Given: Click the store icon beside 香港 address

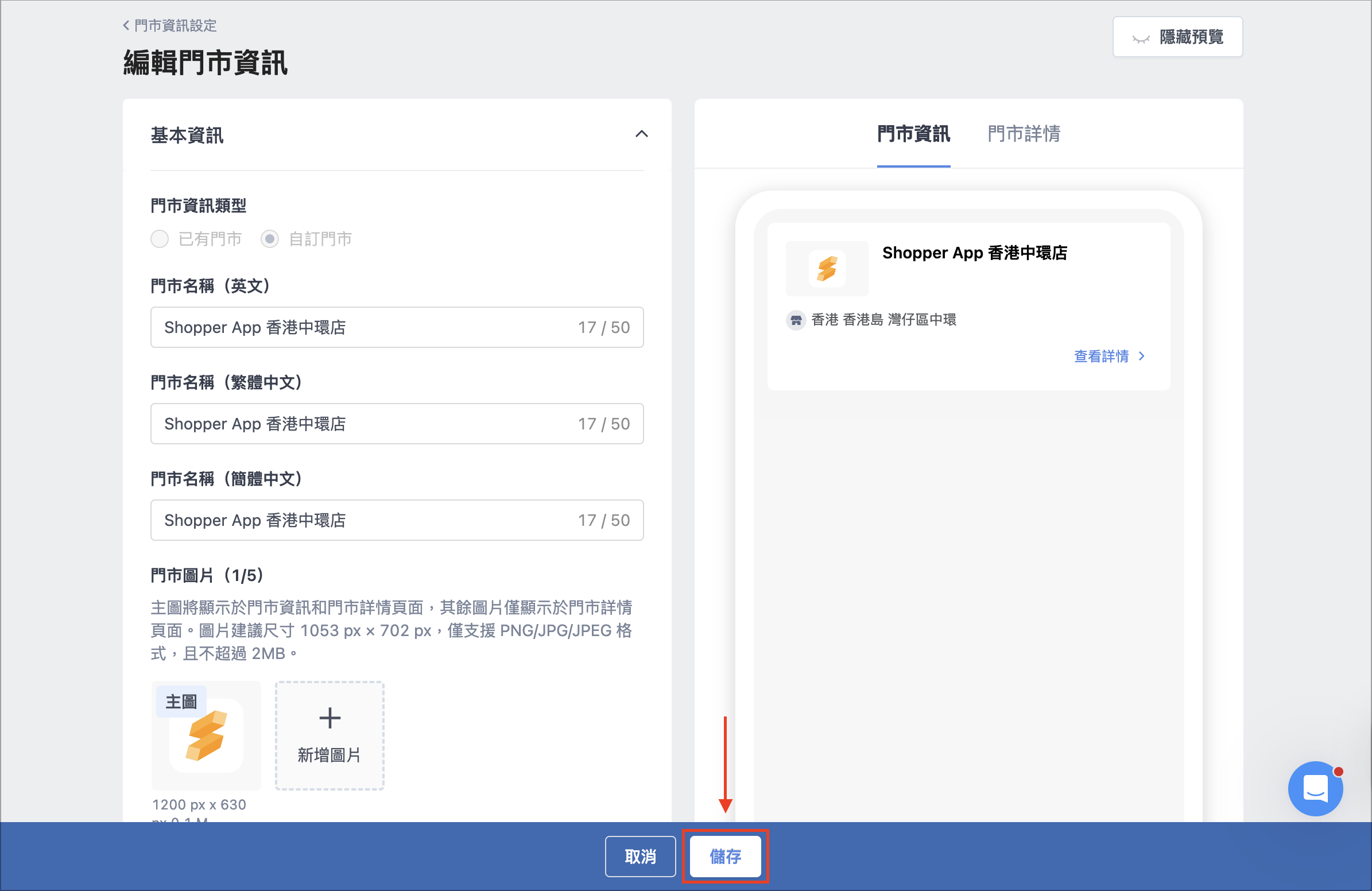Looking at the screenshot, I should click(796, 319).
